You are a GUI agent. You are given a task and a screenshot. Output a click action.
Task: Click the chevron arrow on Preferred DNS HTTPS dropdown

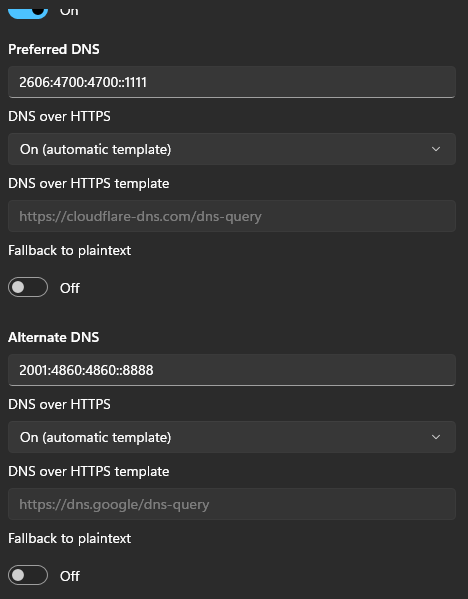[x=436, y=149]
